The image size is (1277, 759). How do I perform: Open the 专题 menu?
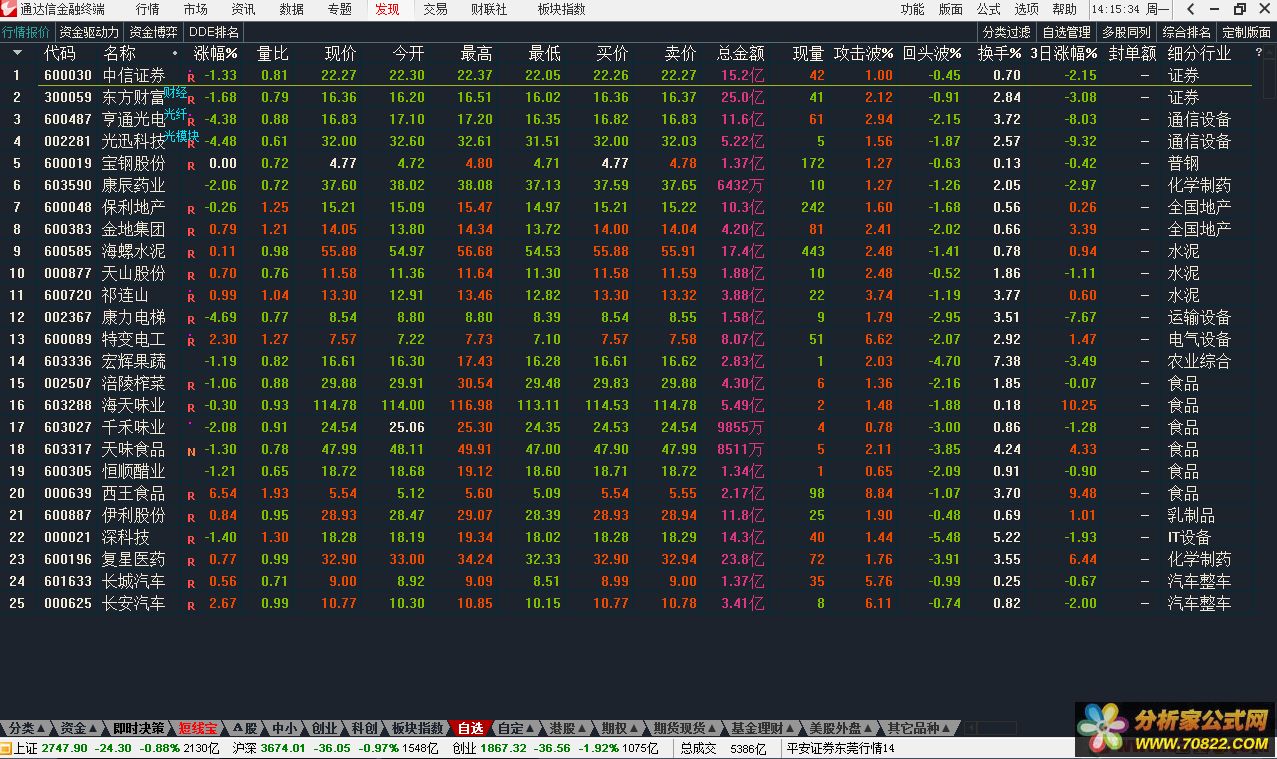[340, 9]
